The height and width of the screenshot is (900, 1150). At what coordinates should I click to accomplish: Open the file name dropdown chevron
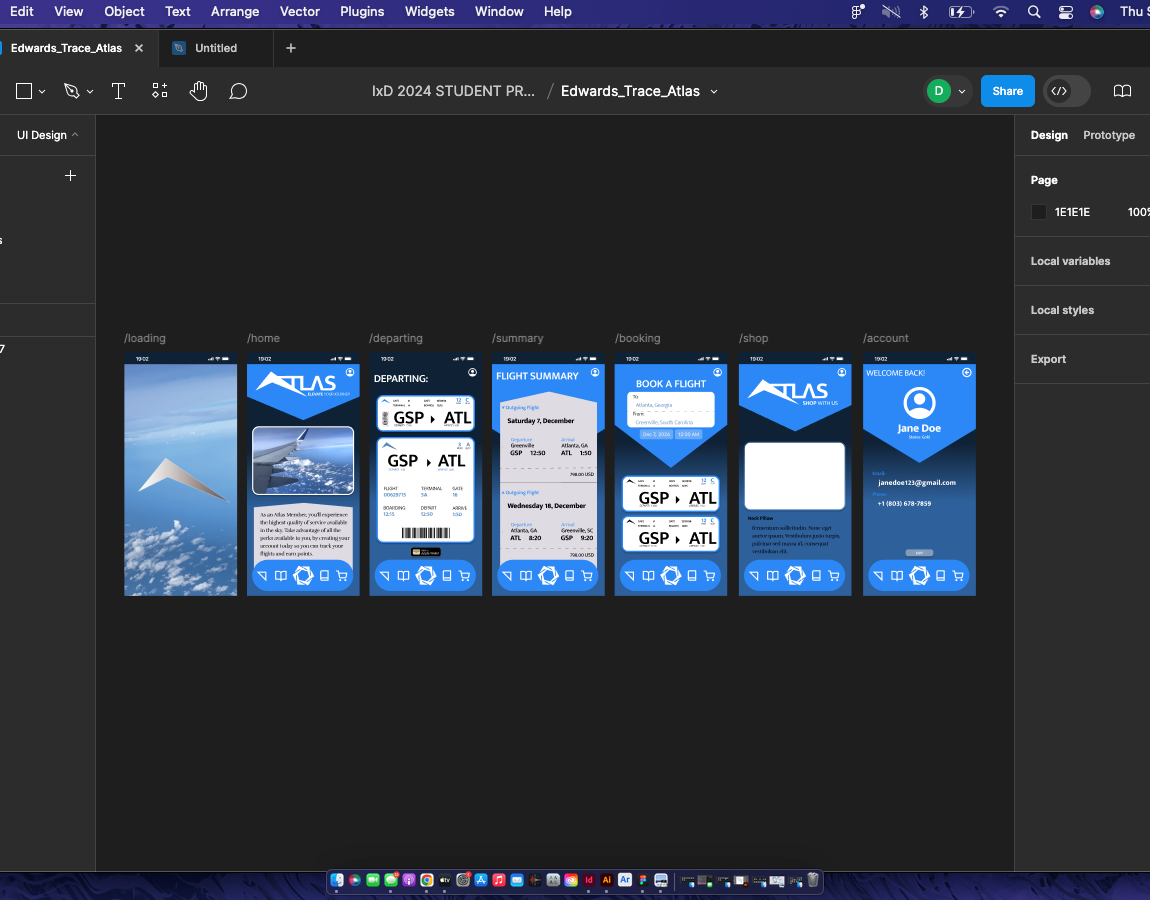pos(714,92)
